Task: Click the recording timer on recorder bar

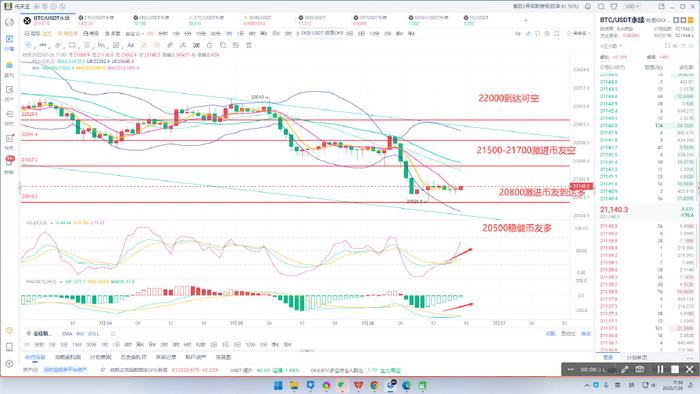Action: point(593,369)
